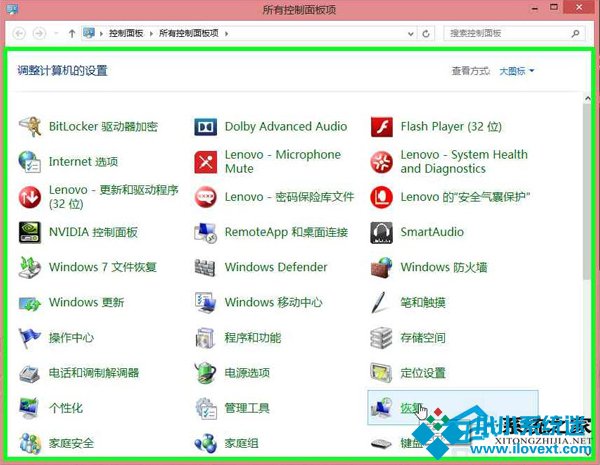
Task: Open the 管理工具 link text
Action: click(x=247, y=408)
